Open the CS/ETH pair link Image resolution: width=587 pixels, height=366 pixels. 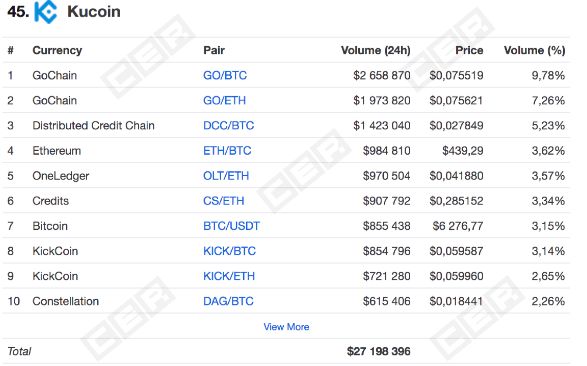[x=224, y=201]
